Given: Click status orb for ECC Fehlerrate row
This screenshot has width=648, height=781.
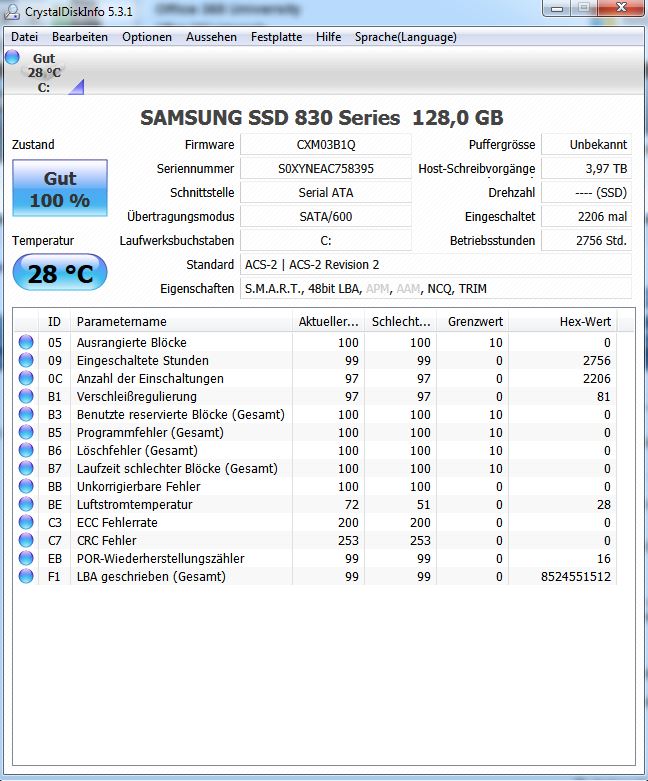Looking at the screenshot, I should click(26, 522).
